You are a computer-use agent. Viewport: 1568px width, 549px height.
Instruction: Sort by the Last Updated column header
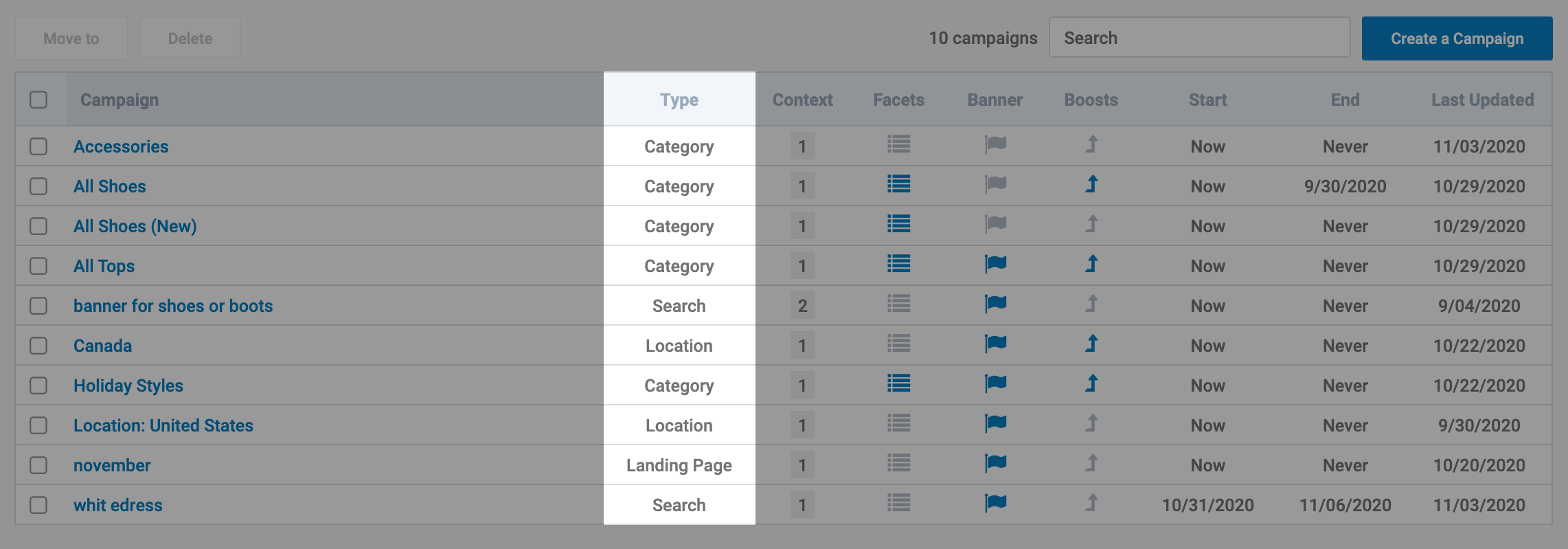1481,100
